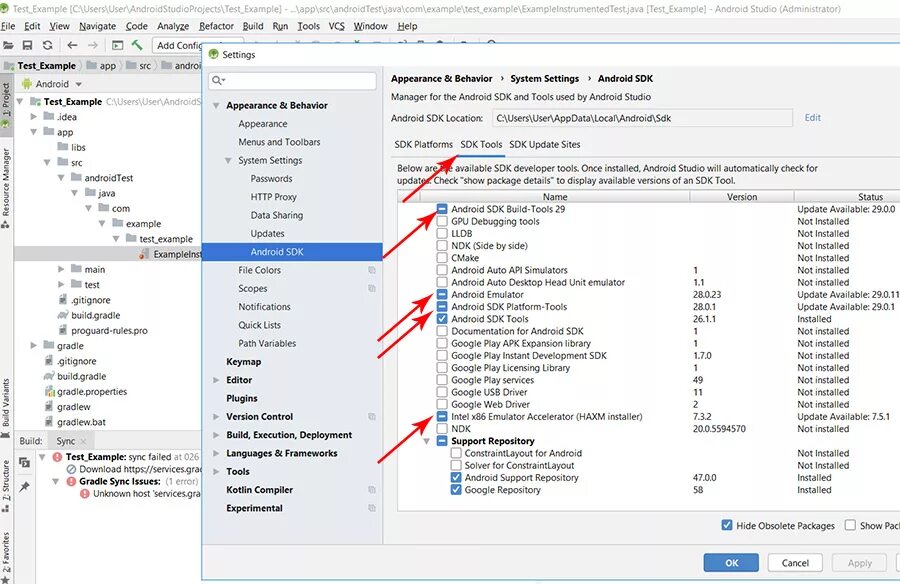Collapse System Settings subtree
The width and height of the screenshot is (900, 584).
pos(228,161)
